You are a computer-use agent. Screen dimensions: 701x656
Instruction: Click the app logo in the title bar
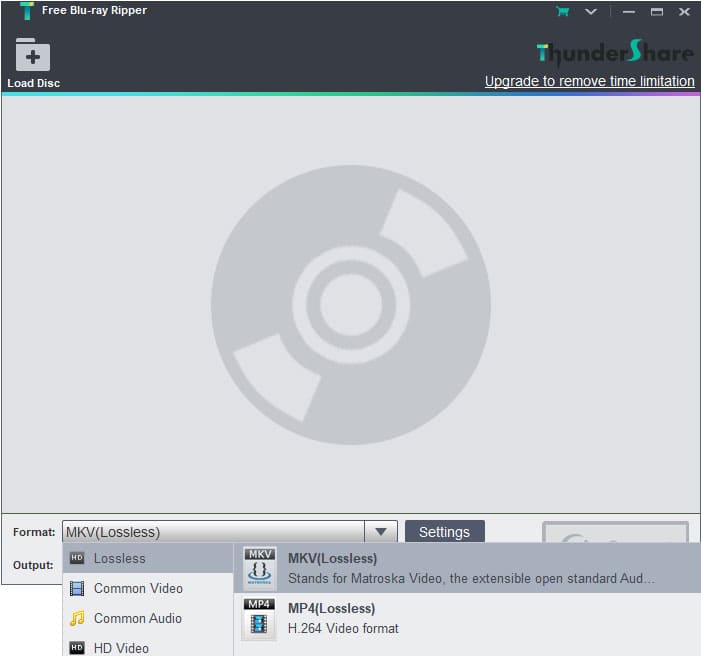coord(27,11)
